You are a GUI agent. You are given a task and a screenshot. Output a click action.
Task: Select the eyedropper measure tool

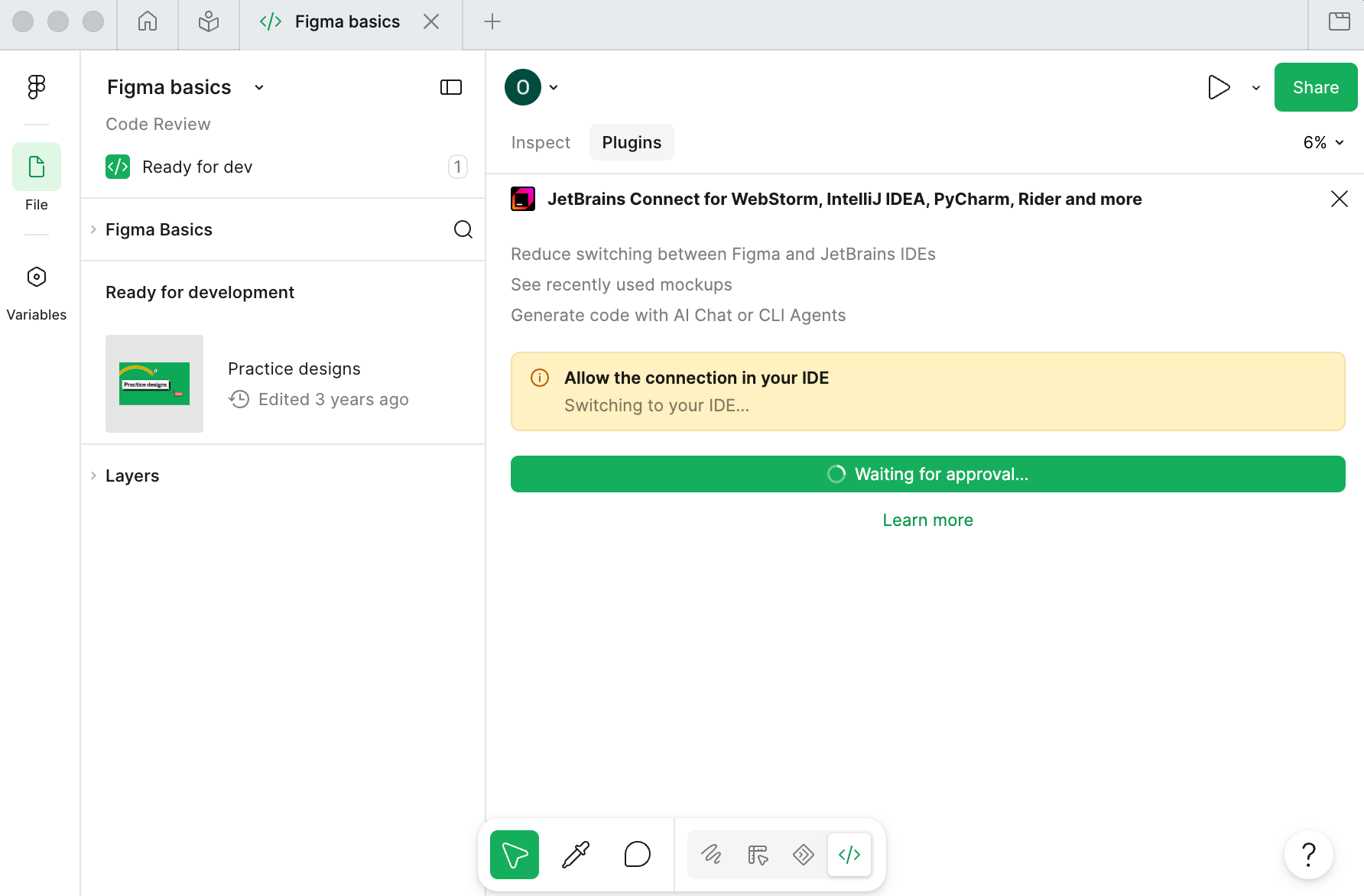click(576, 855)
